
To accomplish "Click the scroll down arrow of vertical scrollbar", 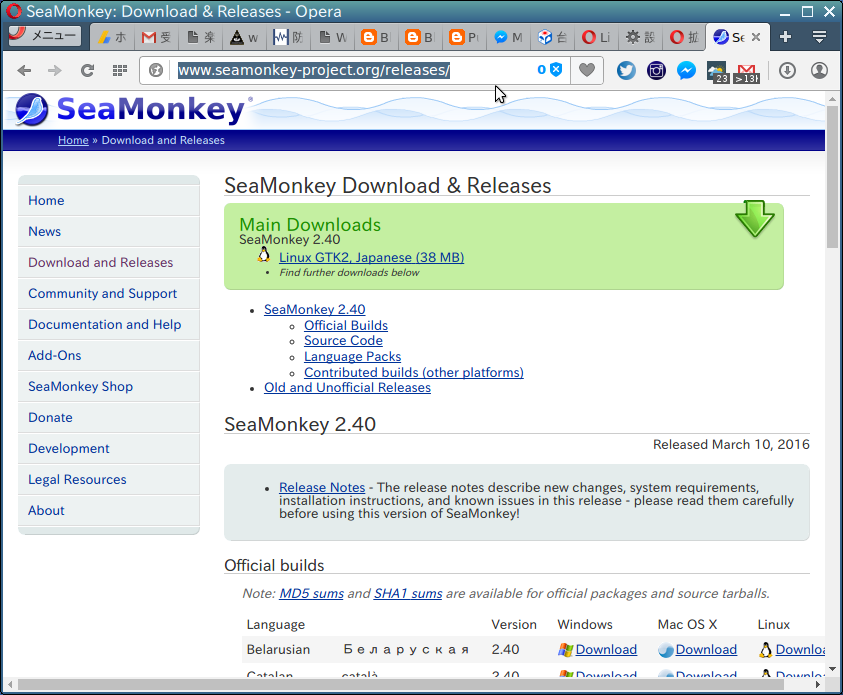I will pos(832,670).
